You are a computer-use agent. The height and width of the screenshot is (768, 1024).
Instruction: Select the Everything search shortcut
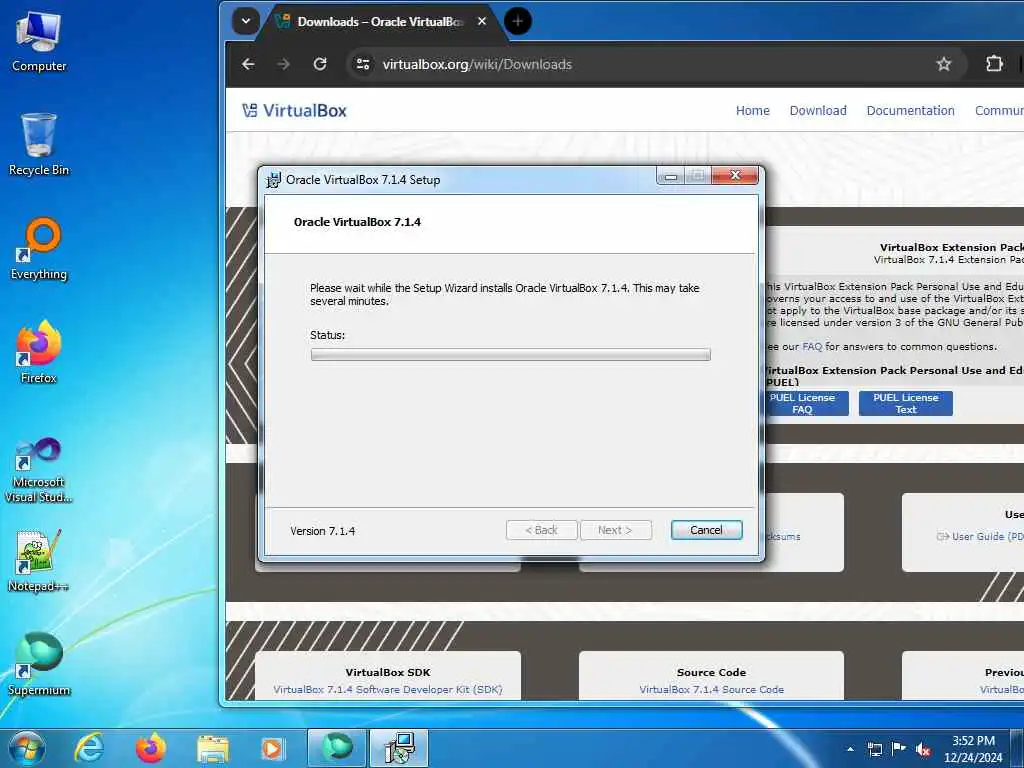click(x=39, y=249)
